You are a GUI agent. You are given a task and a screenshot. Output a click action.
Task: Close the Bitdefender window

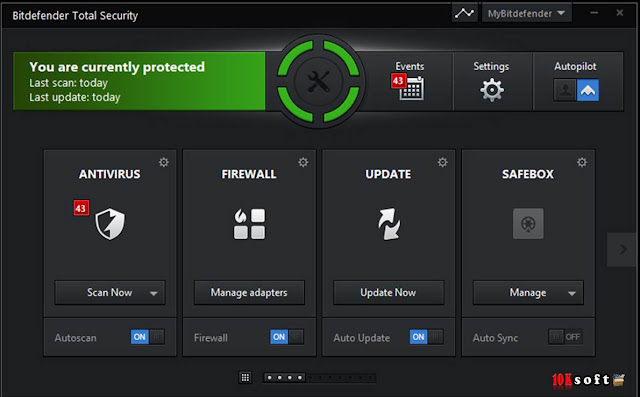(620, 13)
